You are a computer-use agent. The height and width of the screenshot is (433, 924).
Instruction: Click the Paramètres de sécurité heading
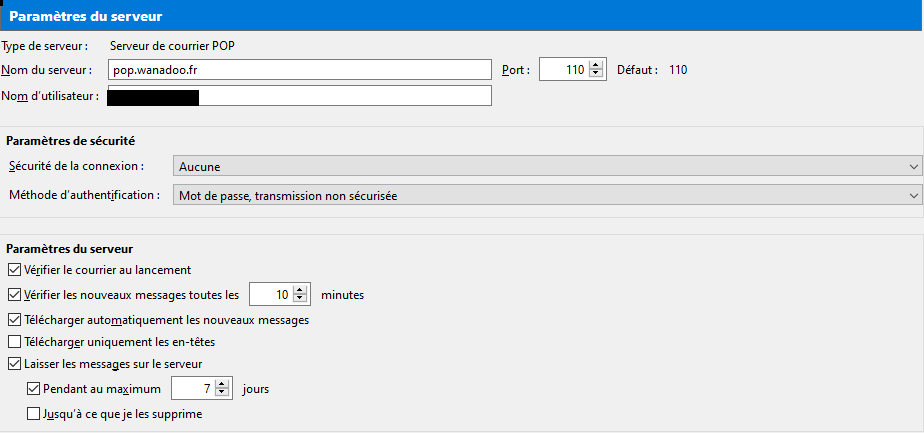point(70,141)
